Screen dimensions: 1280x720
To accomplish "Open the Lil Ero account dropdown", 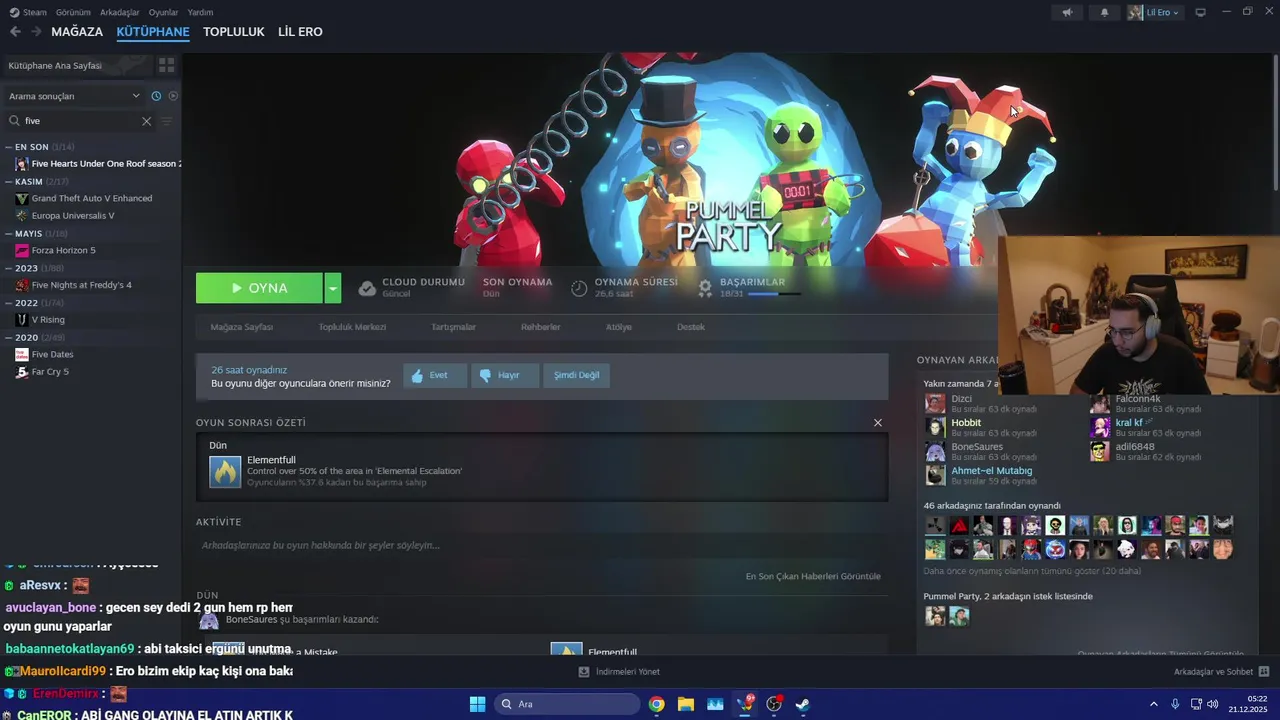I will (x=1155, y=12).
